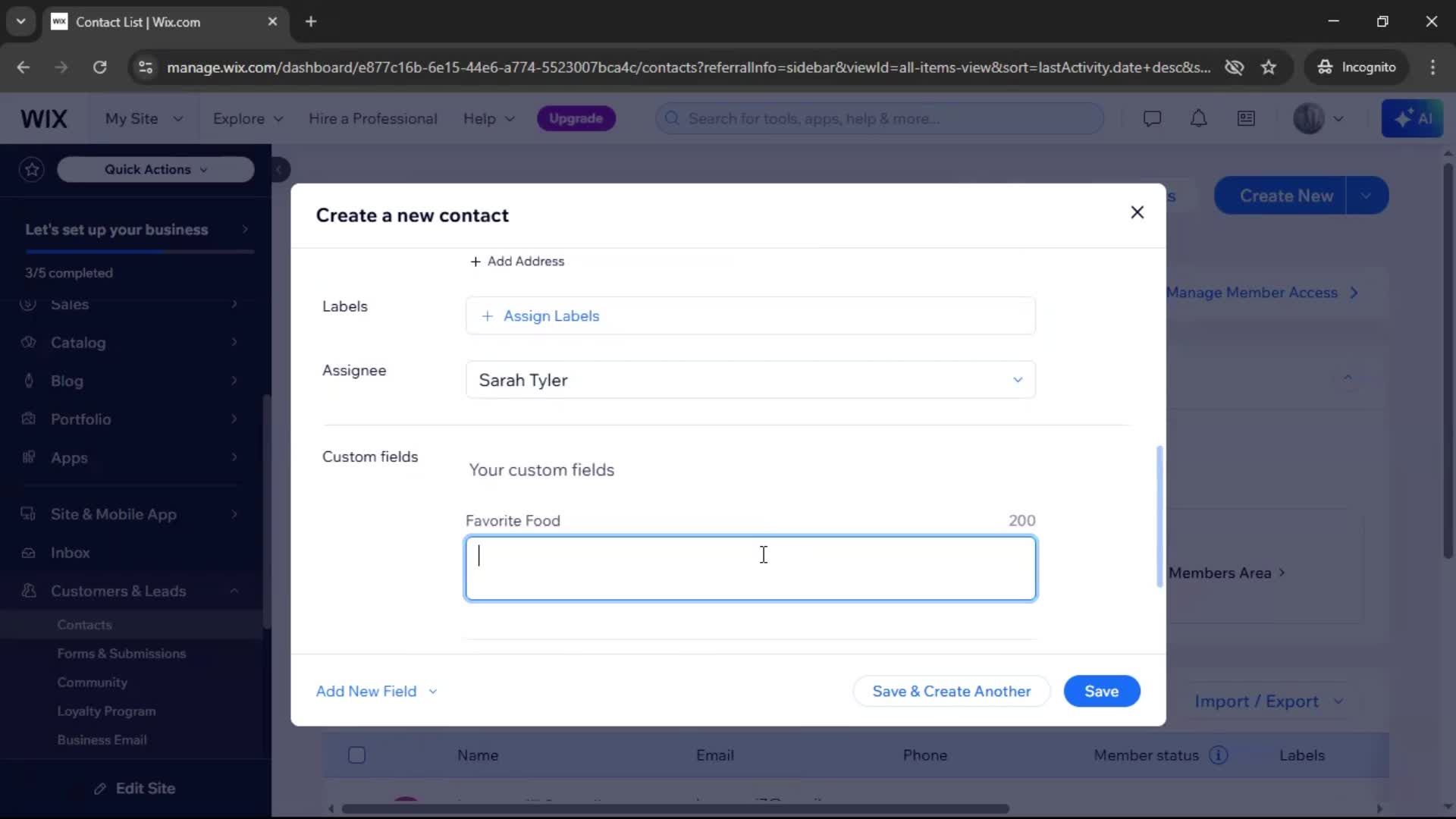This screenshot has width=1456, height=819.
Task: Open Community in sidebar
Action: pos(92,682)
